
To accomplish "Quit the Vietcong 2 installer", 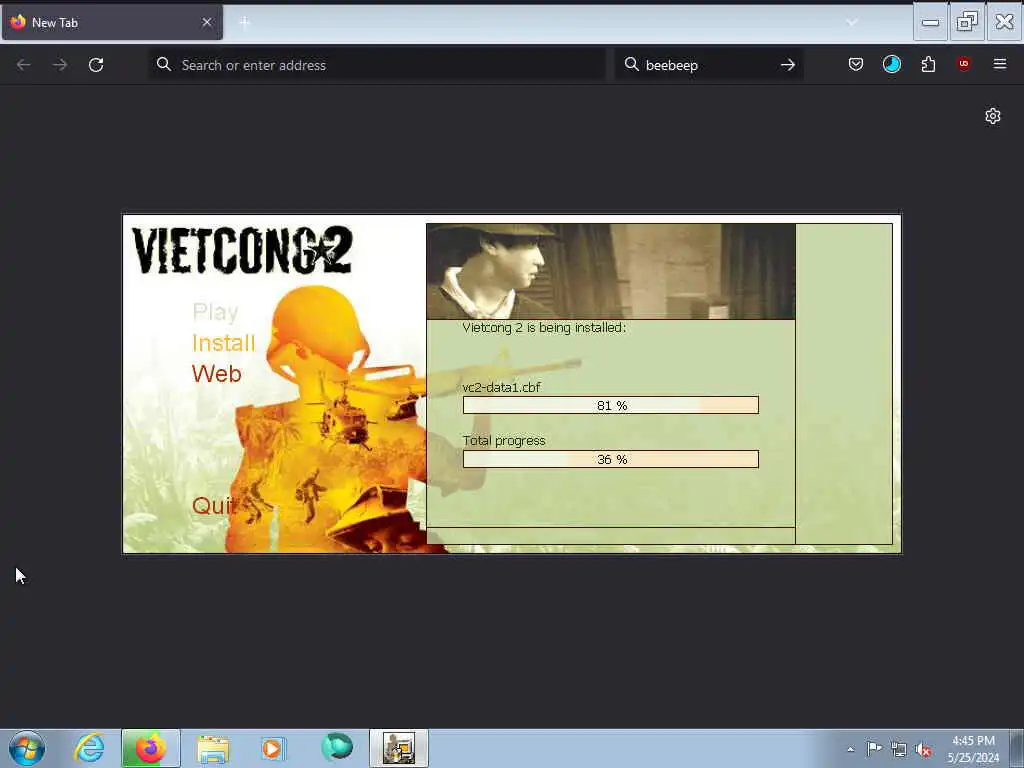I will click(214, 505).
